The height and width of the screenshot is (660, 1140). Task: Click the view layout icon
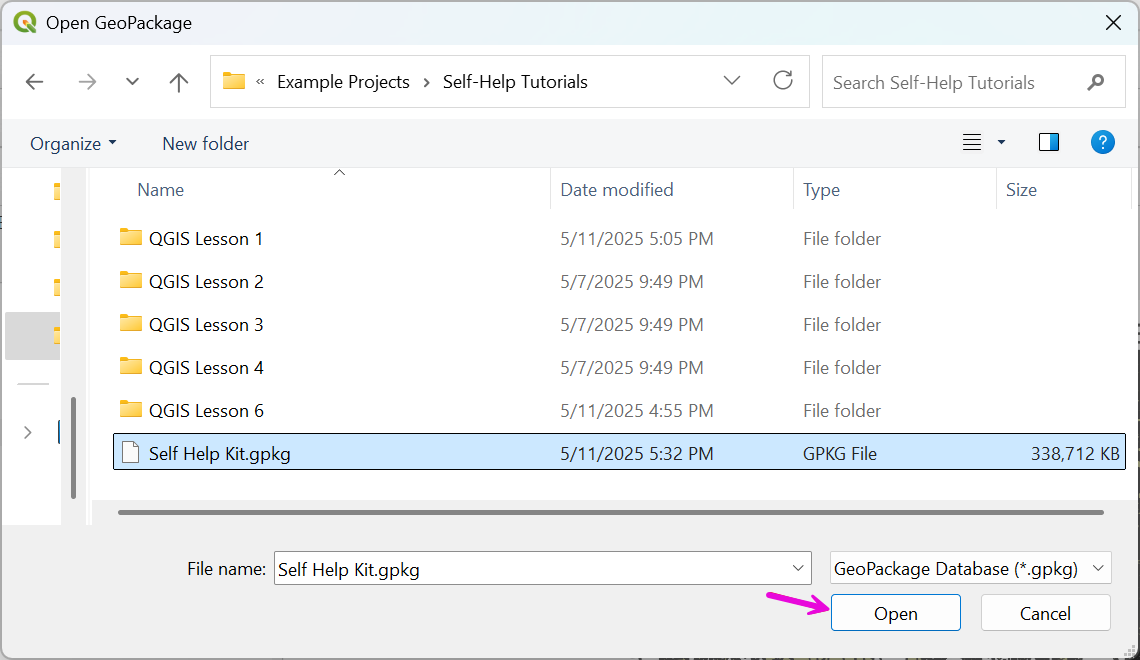[x=972, y=142]
